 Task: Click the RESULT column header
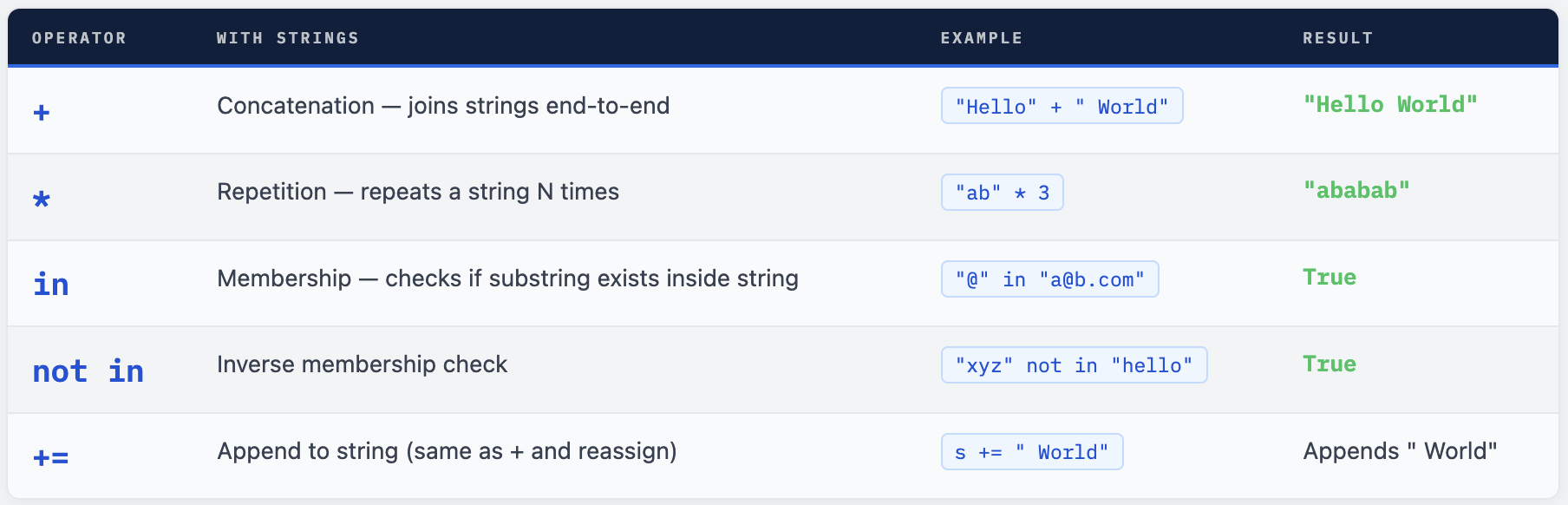(1337, 38)
